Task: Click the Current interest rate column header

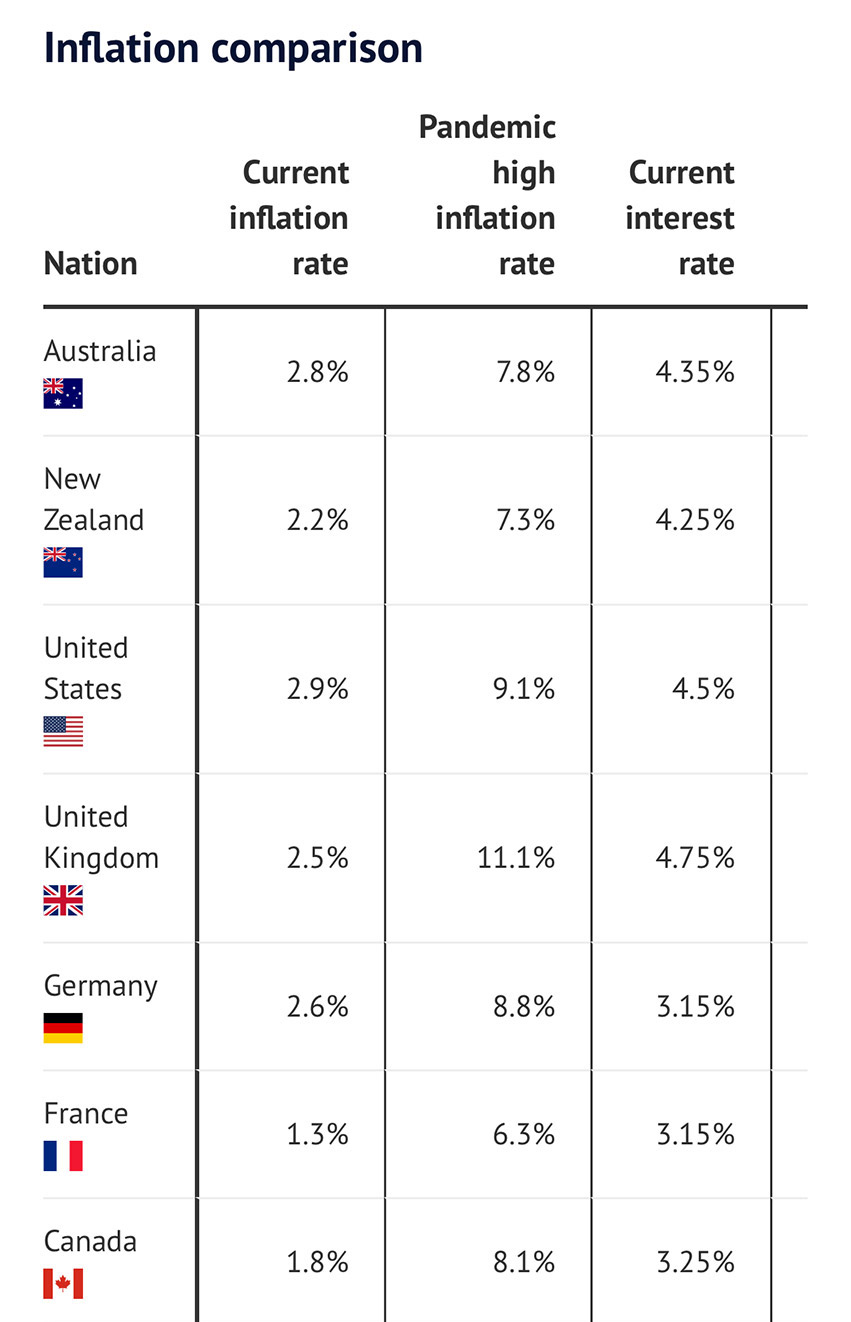Action: tap(680, 218)
